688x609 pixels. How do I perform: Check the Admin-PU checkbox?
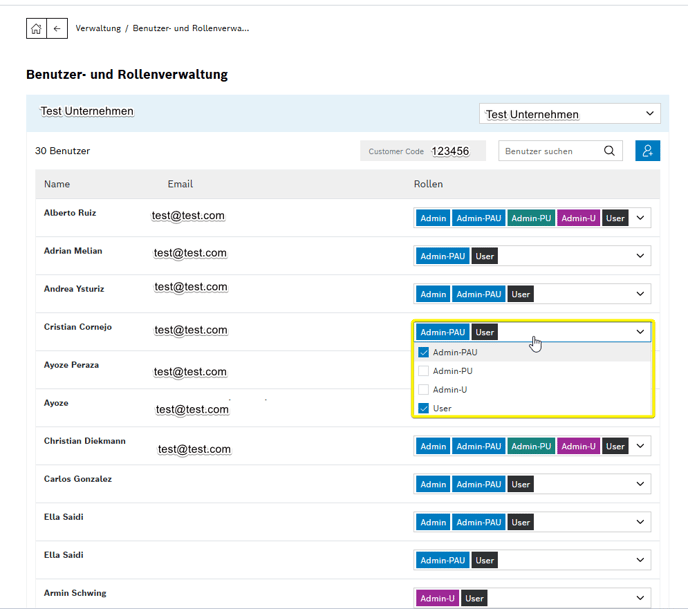pyautogui.click(x=424, y=371)
